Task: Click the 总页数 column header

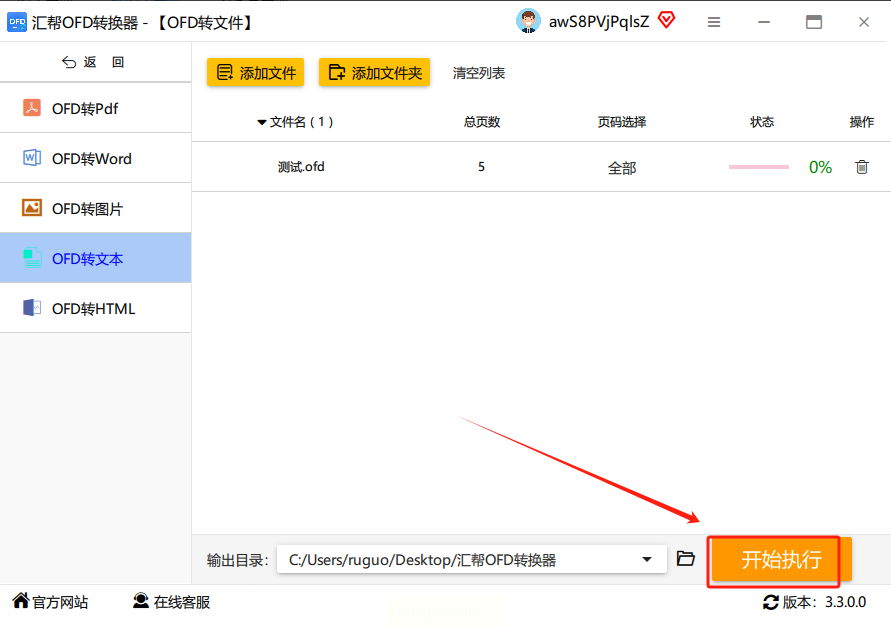Action: [x=481, y=122]
